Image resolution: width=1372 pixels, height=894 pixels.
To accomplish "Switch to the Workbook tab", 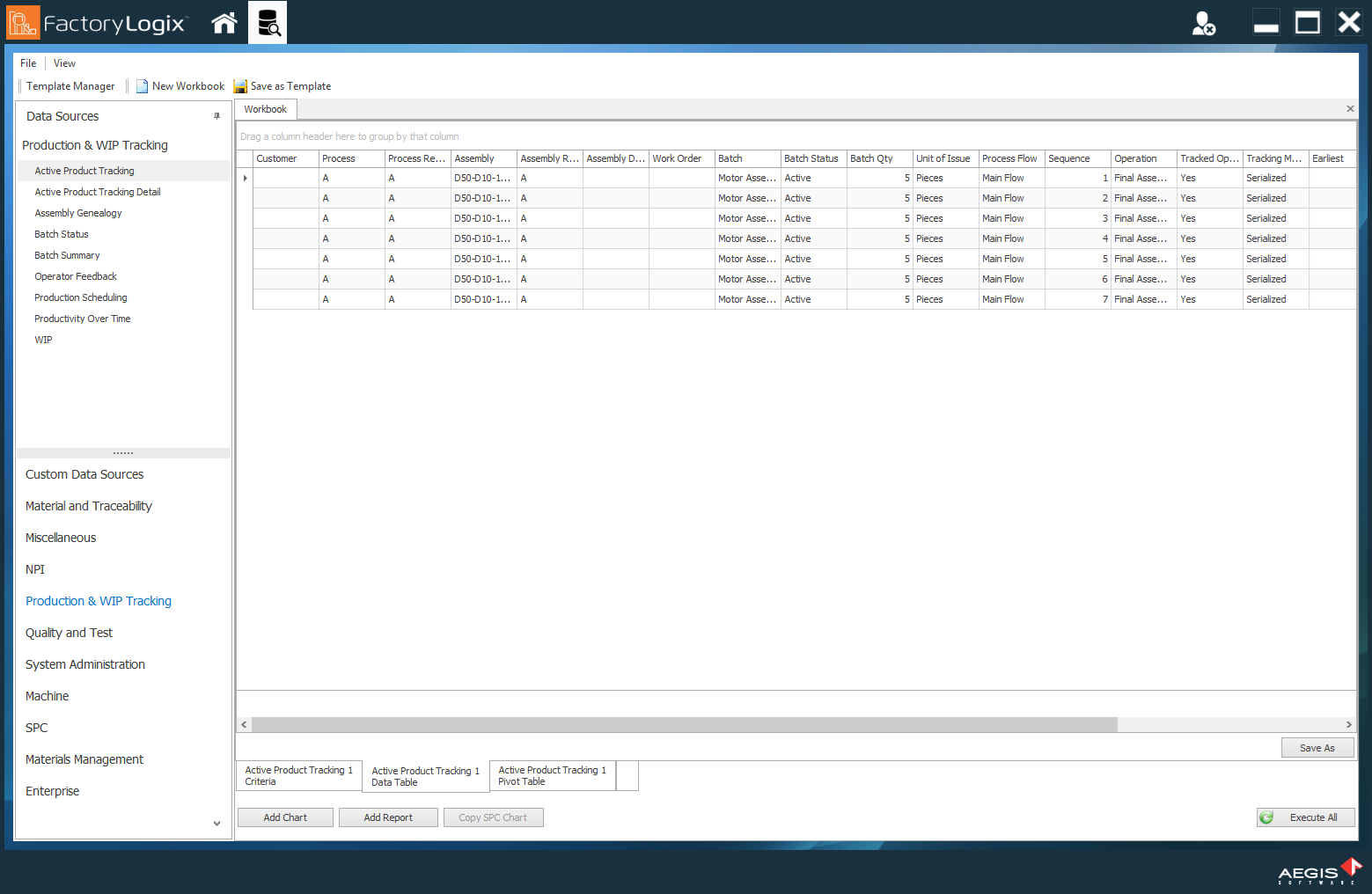I will (265, 108).
